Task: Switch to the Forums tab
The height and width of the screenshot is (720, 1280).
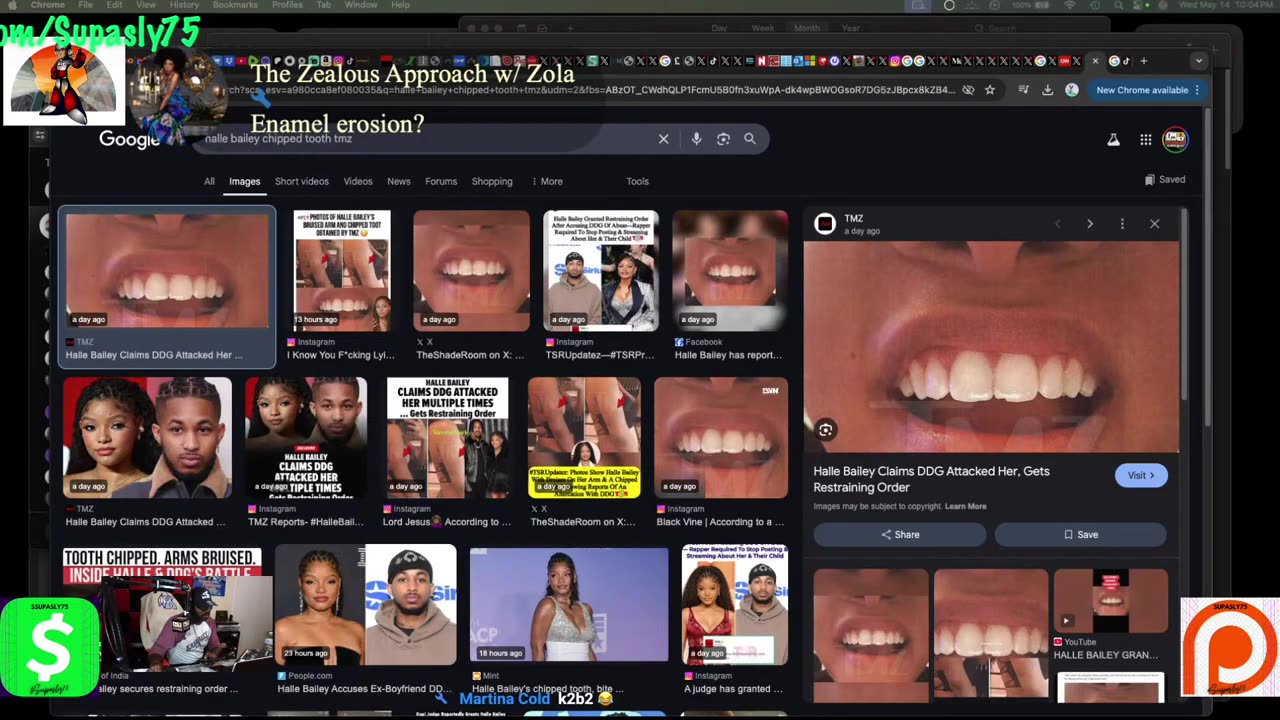Action: (x=441, y=181)
